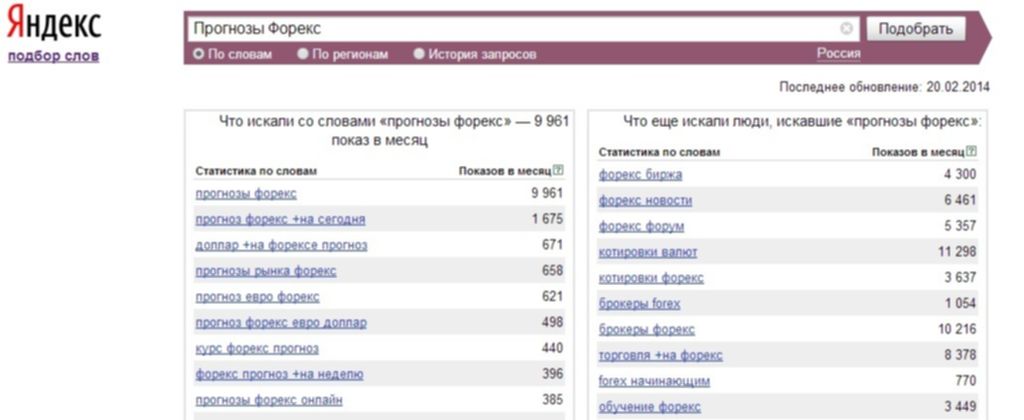The image size is (1024, 420).
Task: Open 'котировки валют' link
Action: click(x=648, y=252)
